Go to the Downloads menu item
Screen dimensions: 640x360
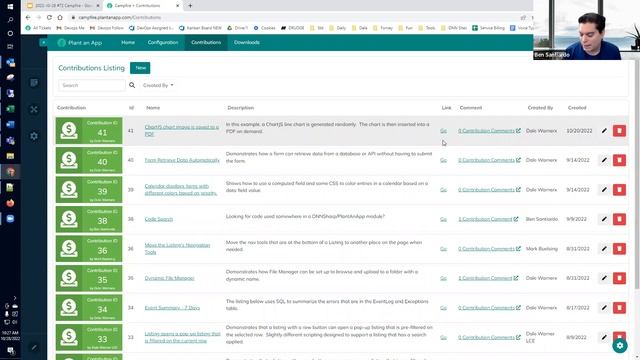point(247,42)
